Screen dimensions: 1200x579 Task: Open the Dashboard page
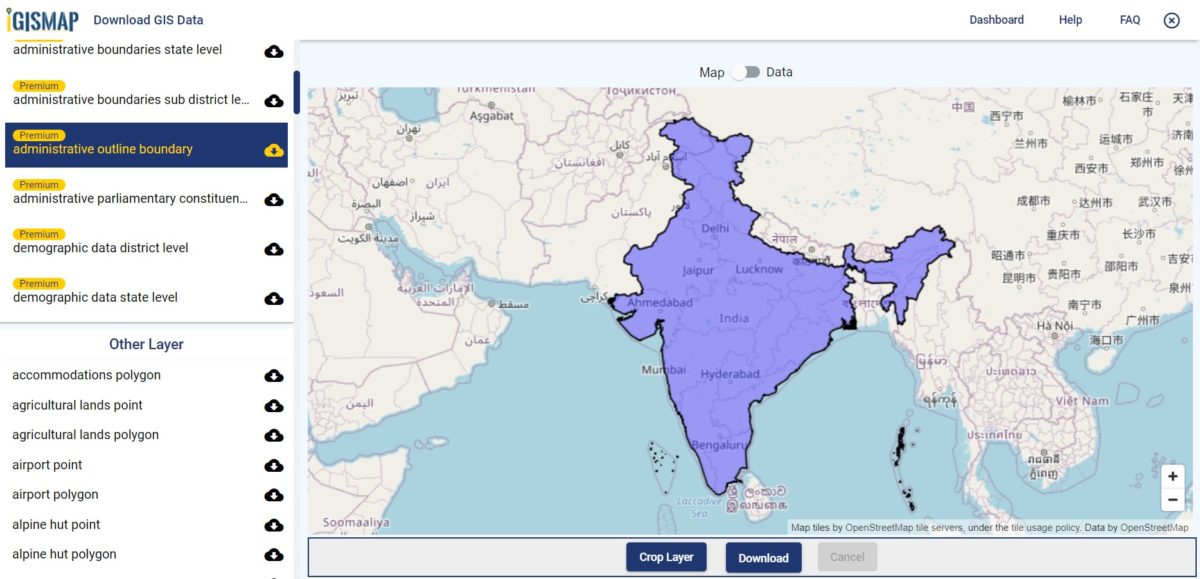[x=996, y=19]
